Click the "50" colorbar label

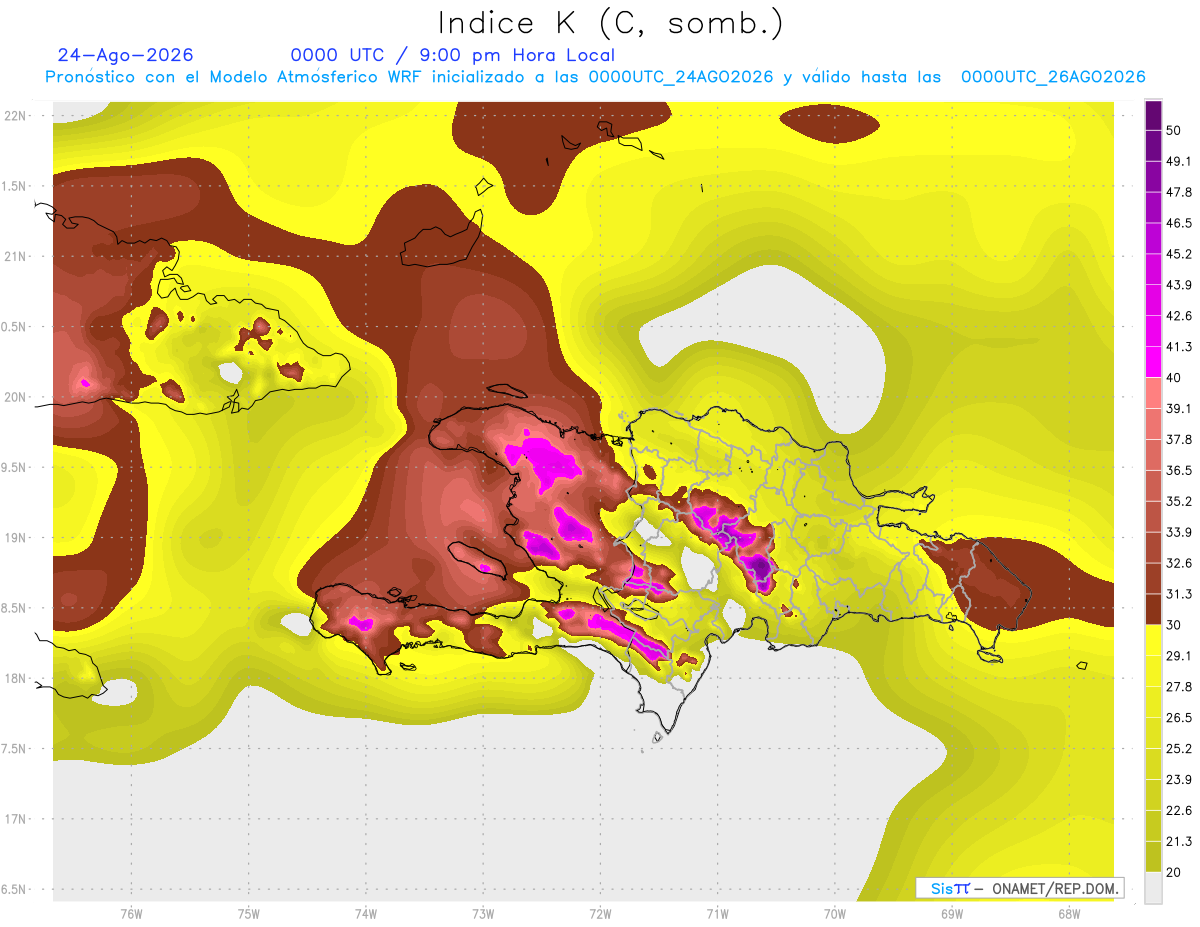1174,132
